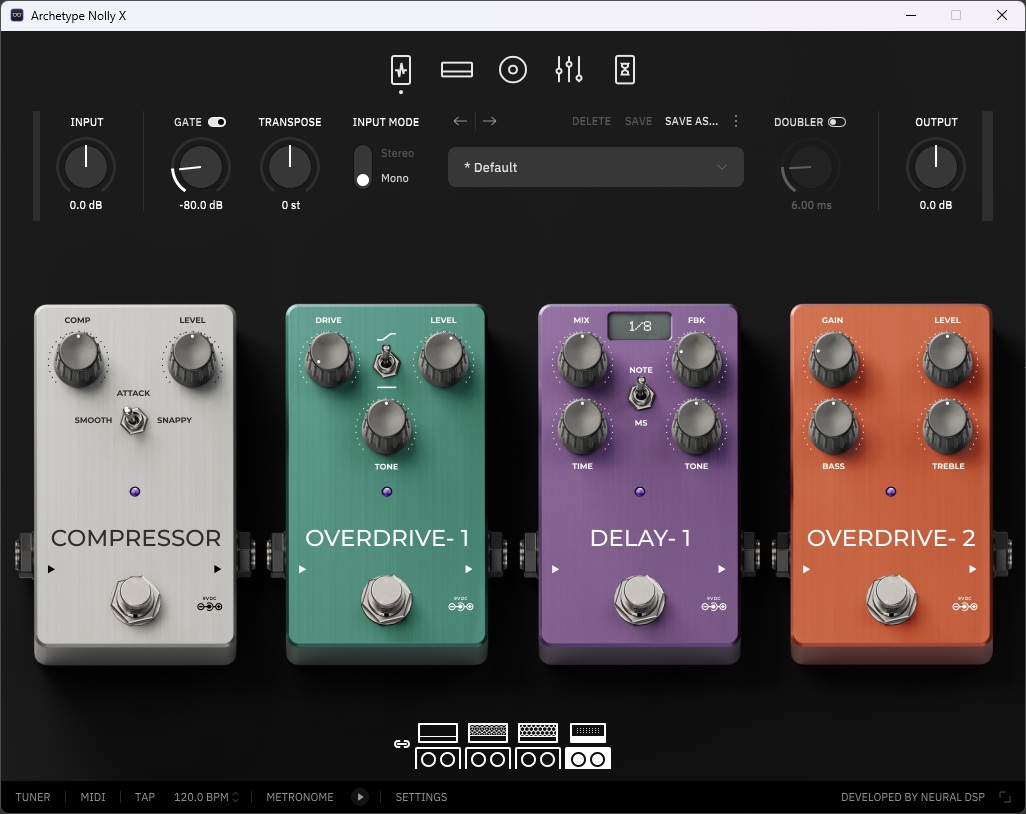Click the Tap tempo button

pos(145,797)
